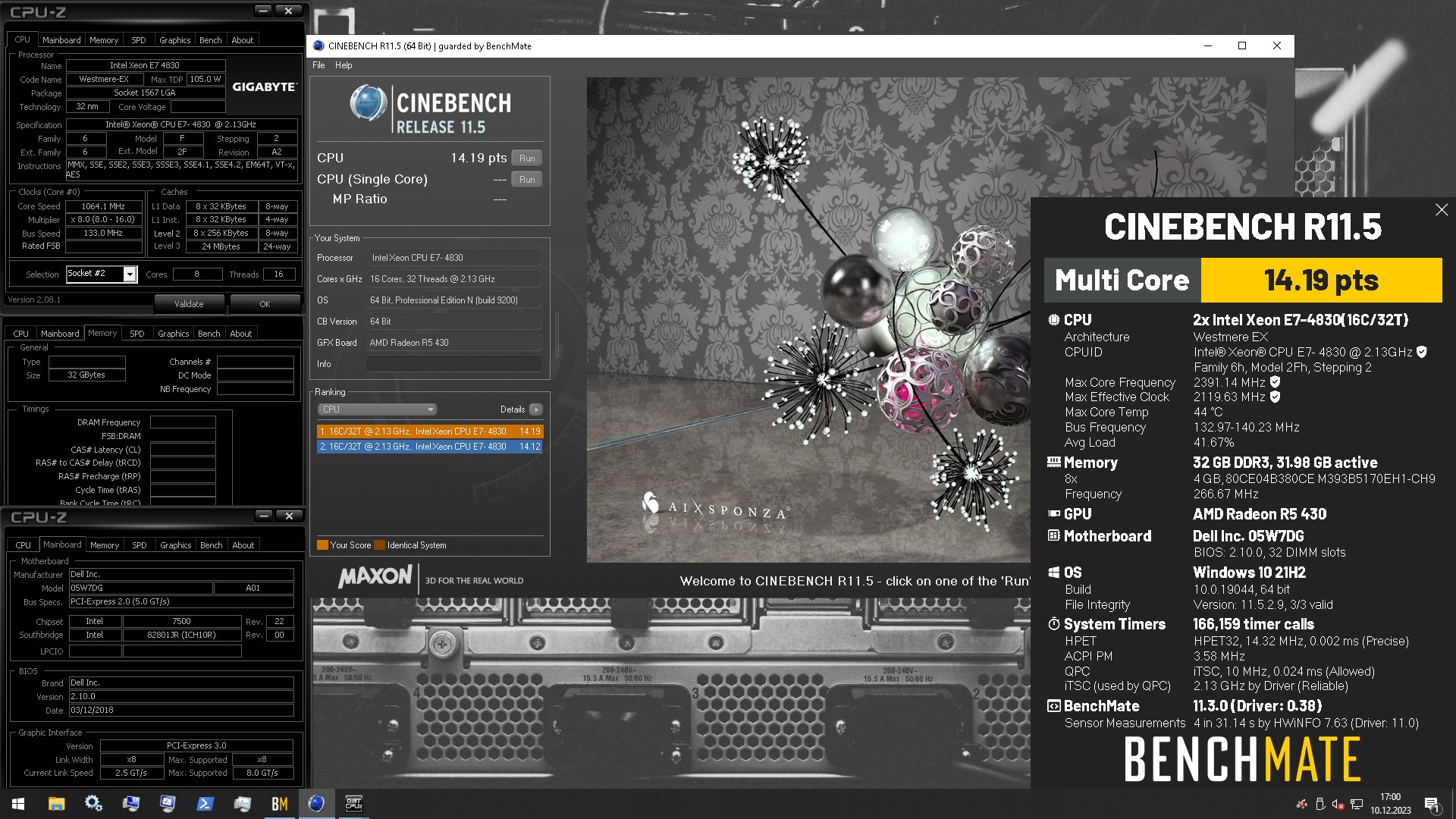This screenshot has width=1456, height=819.
Task: Click the Windows 10 21H2 OS heading
Action: click(x=1250, y=573)
